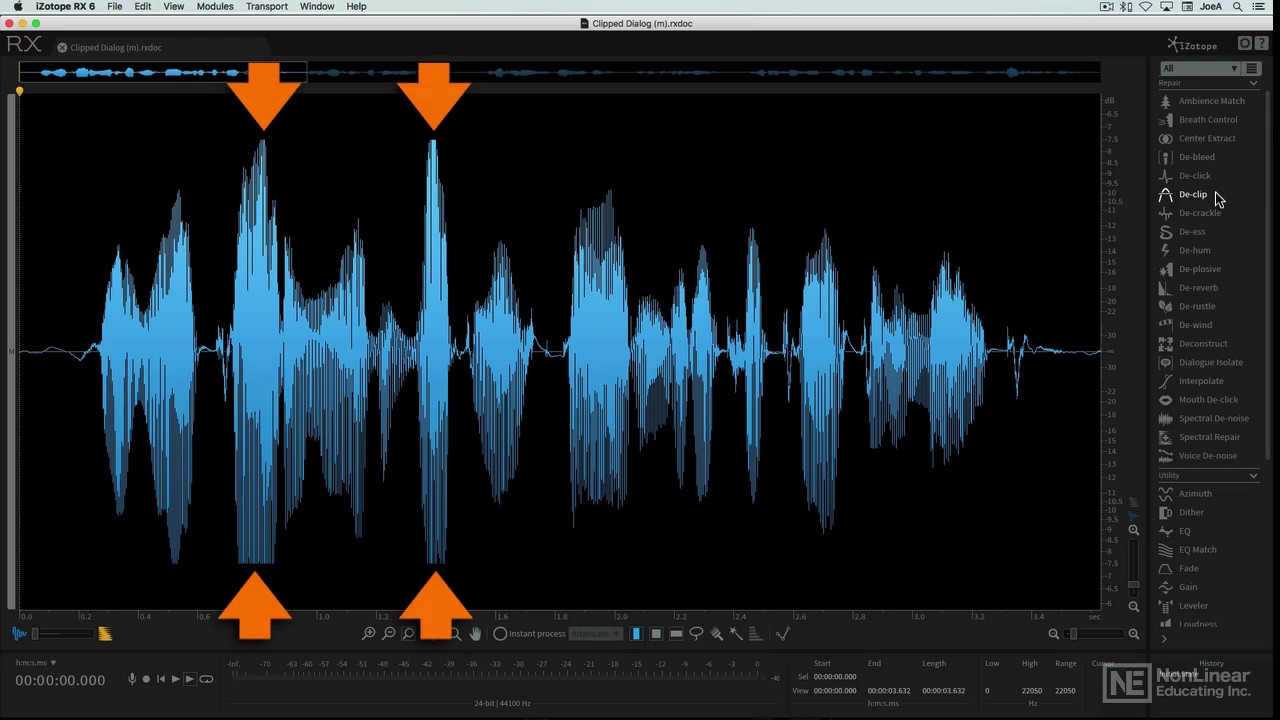Collapse the Repair module section
This screenshot has height=720, width=1280.
tap(1253, 83)
